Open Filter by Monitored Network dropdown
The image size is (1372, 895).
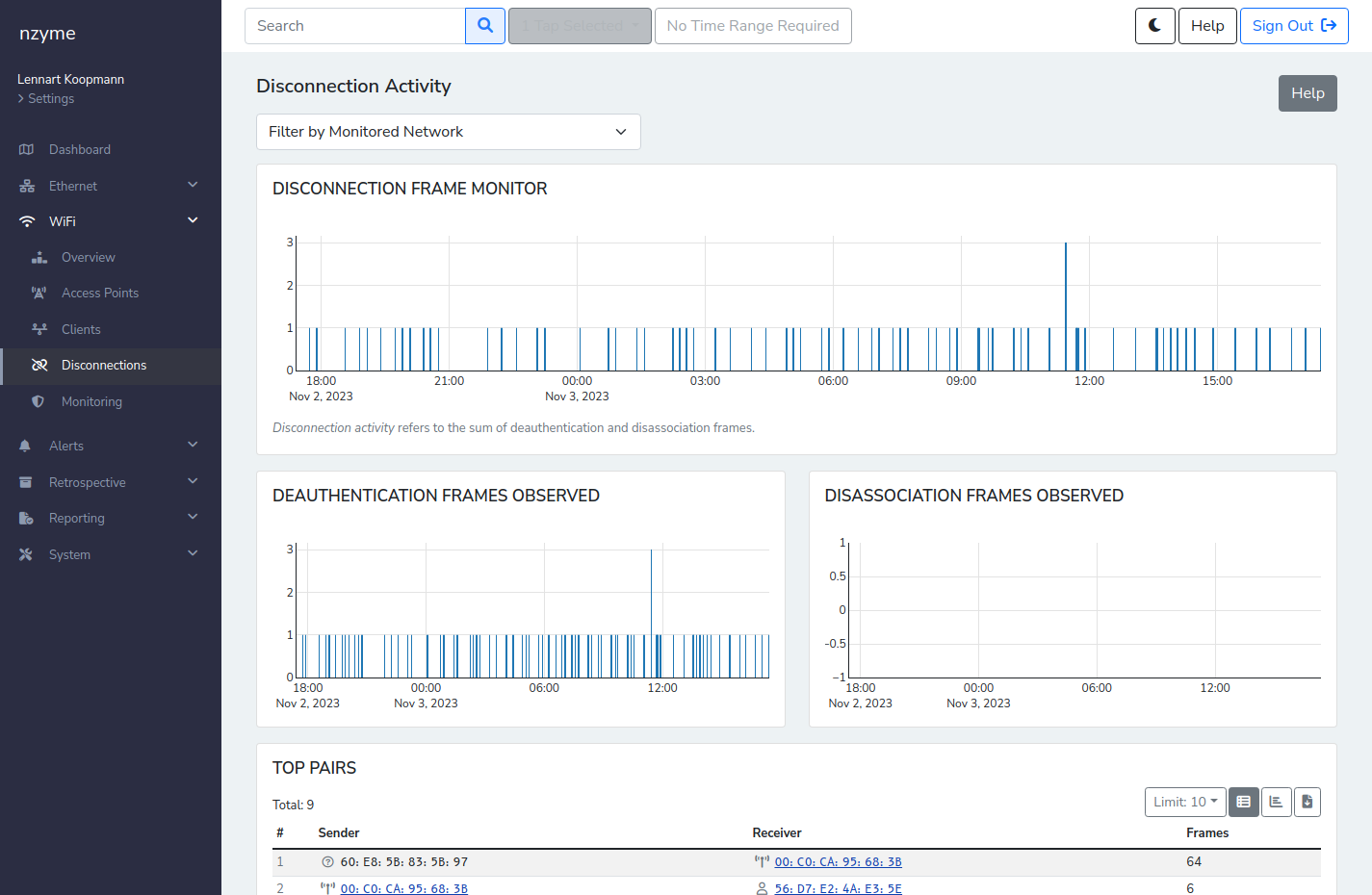[x=448, y=132]
